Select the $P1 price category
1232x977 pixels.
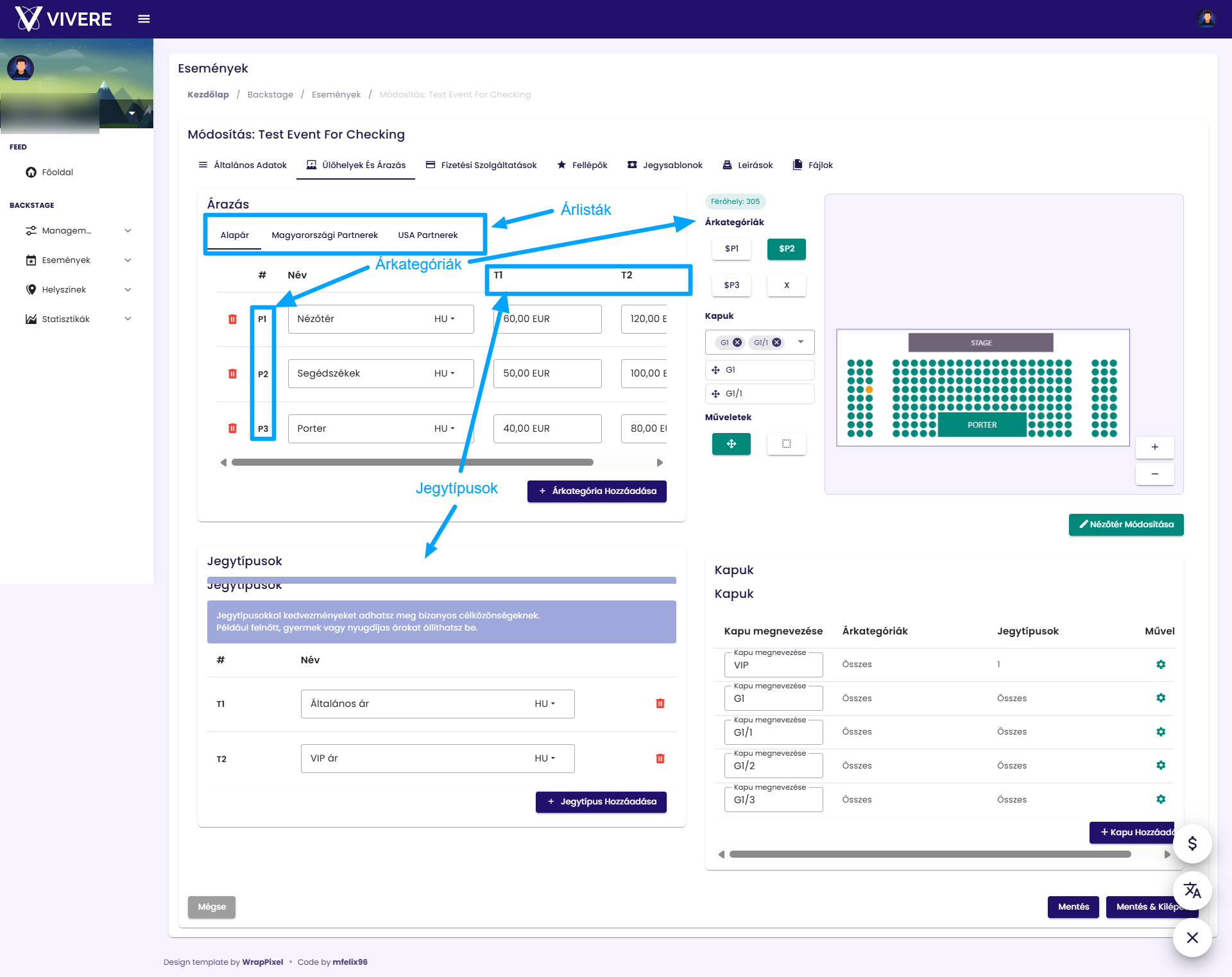(732, 249)
